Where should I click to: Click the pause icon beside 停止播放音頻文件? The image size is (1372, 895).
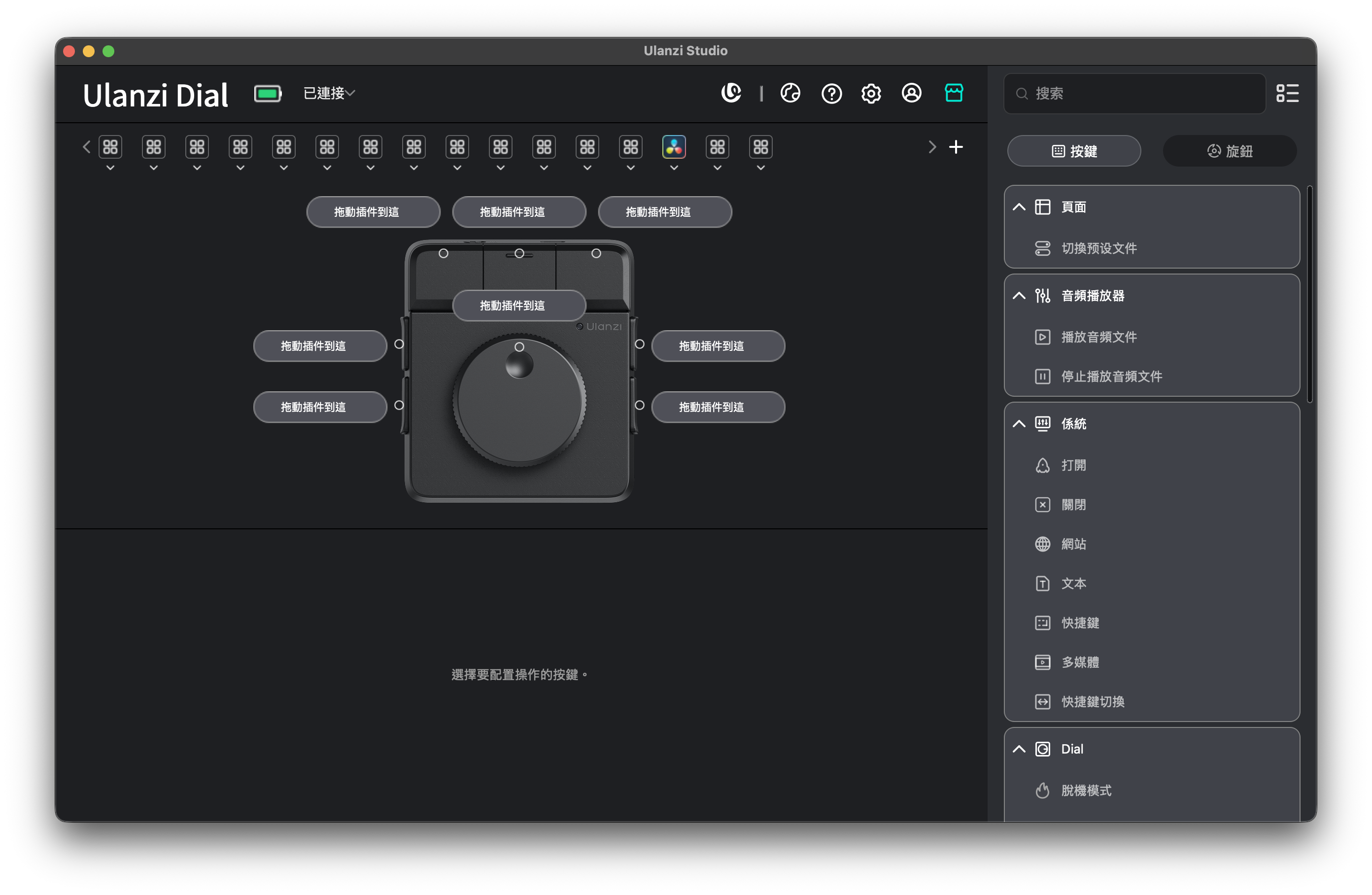(x=1042, y=376)
